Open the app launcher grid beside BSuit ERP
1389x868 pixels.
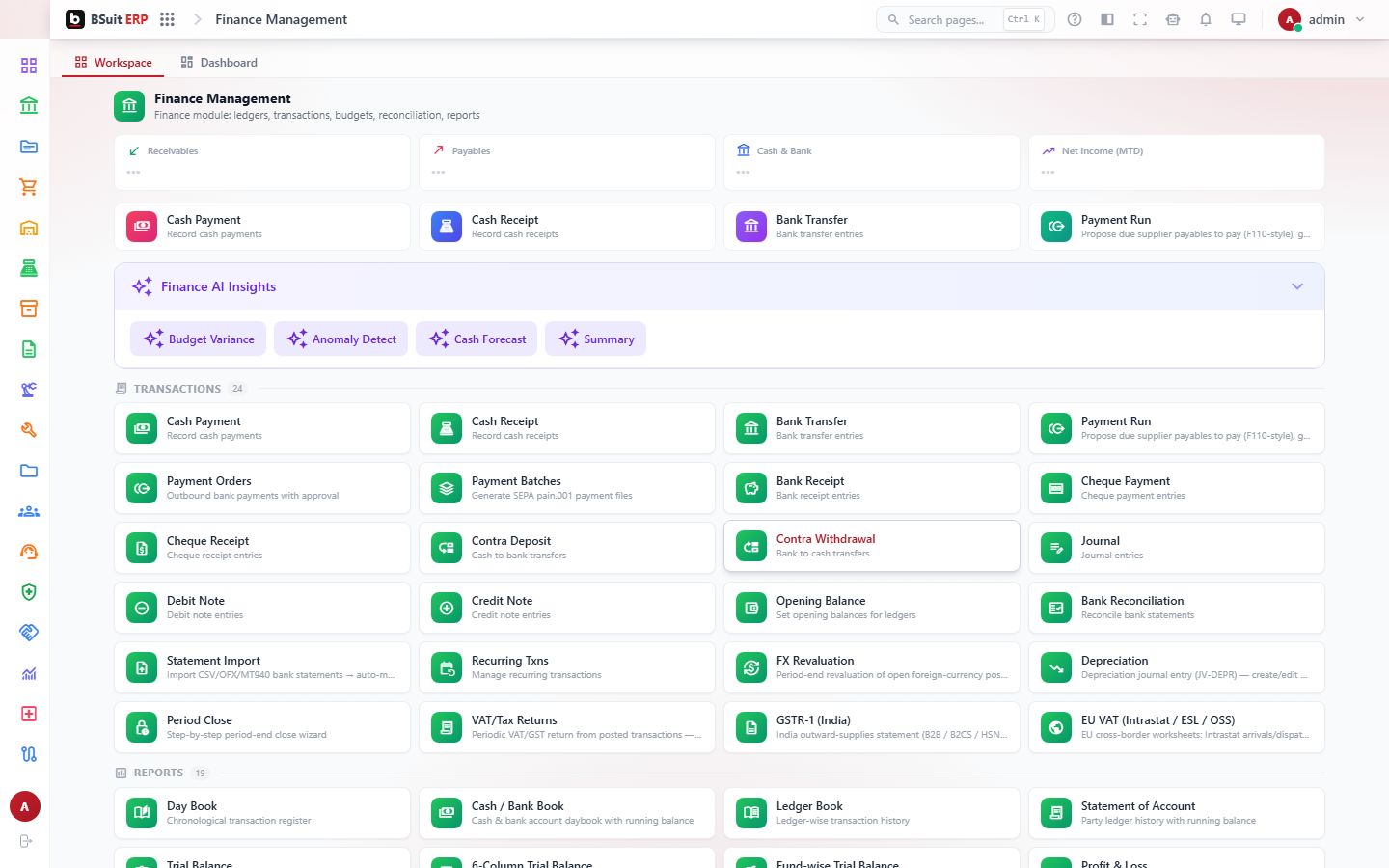(x=167, y=19)
